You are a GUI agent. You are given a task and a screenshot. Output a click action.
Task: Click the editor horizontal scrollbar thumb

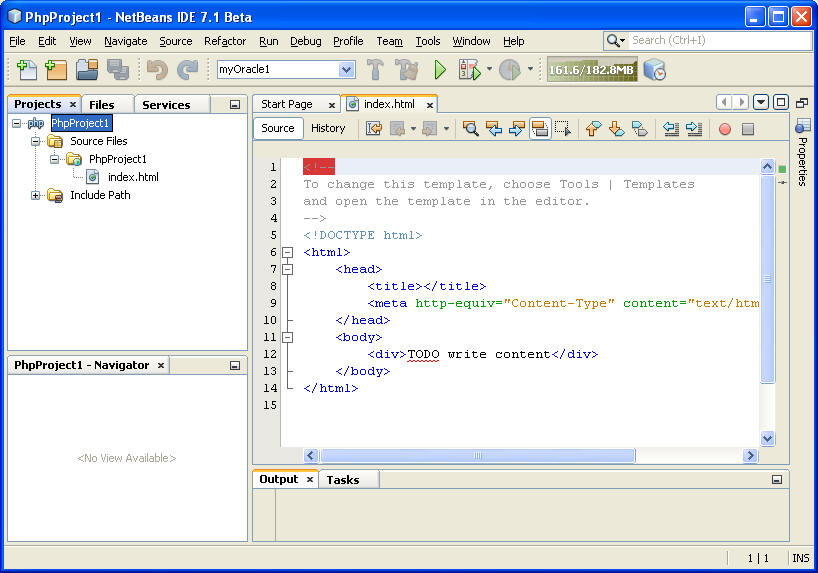pos(477,456)
